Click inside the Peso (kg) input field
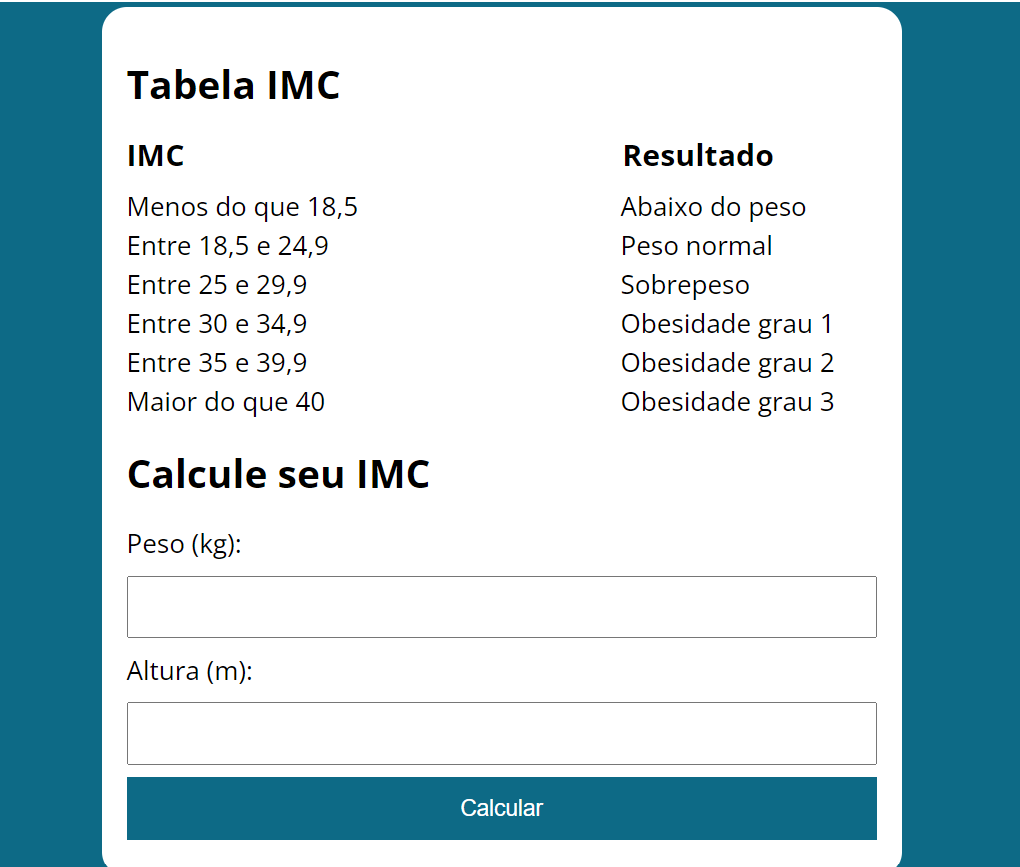 click(501, 606)
